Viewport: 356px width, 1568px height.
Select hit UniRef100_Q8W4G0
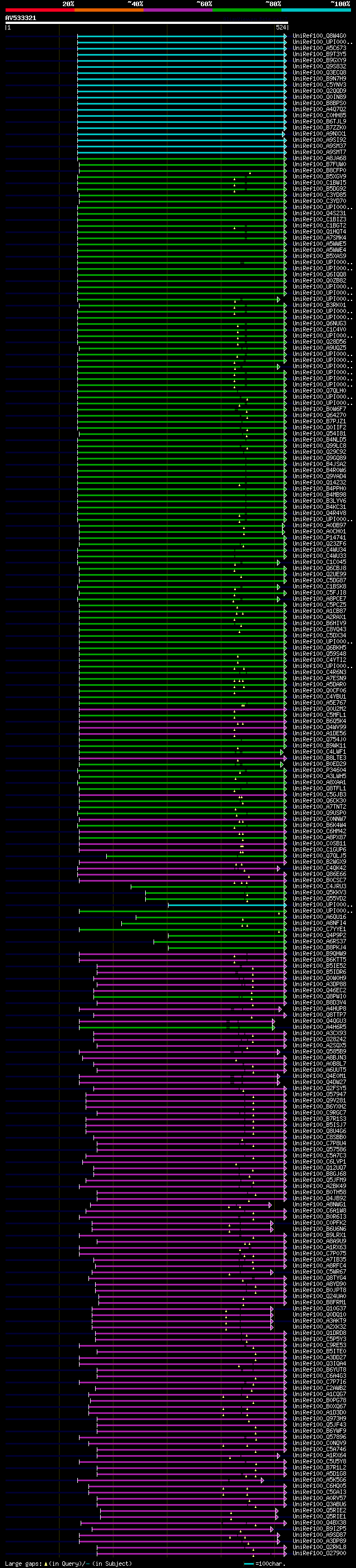[319, 36]
